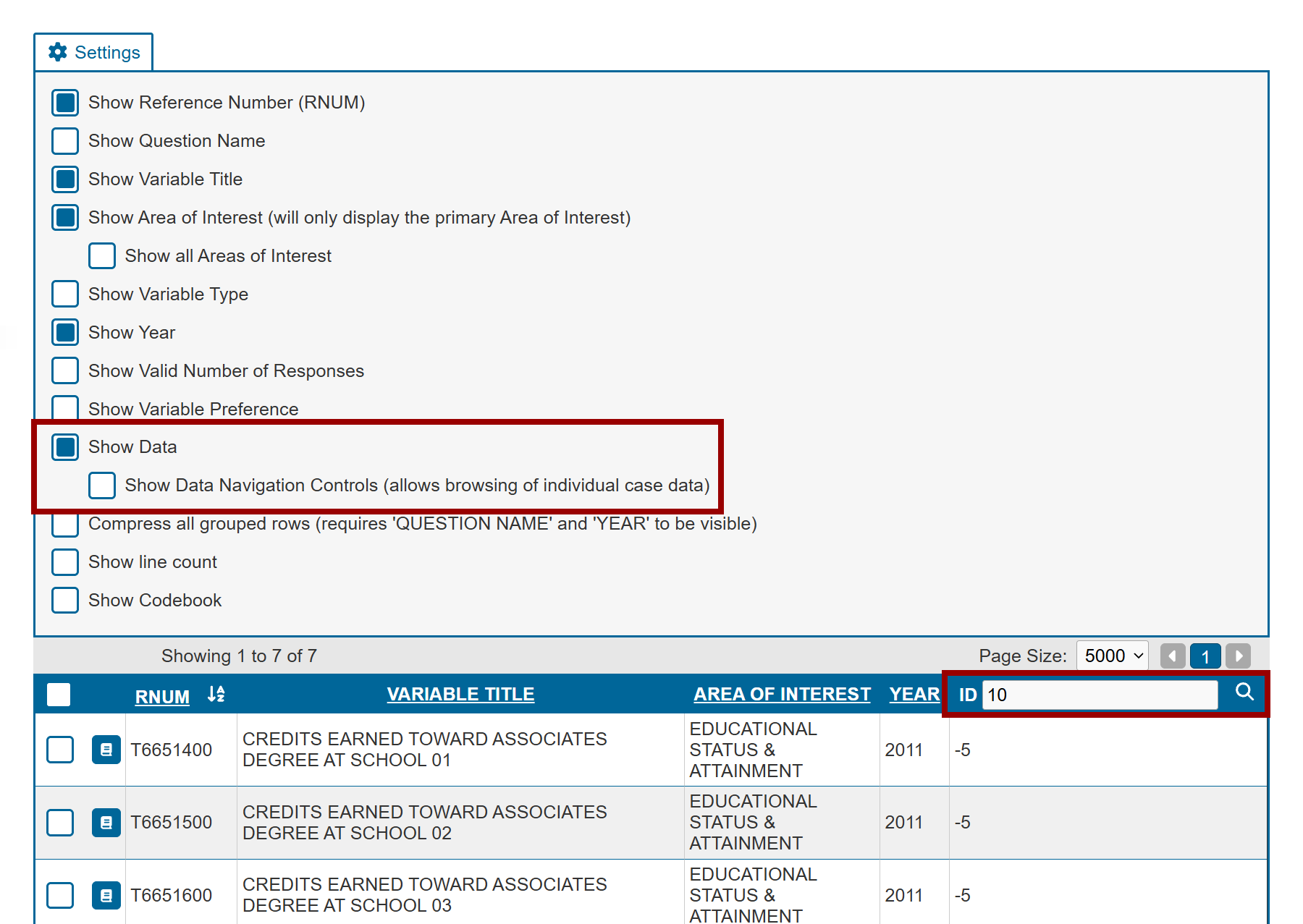
Task: Check Show Variable Preference box
Action: tap(65, 408)
